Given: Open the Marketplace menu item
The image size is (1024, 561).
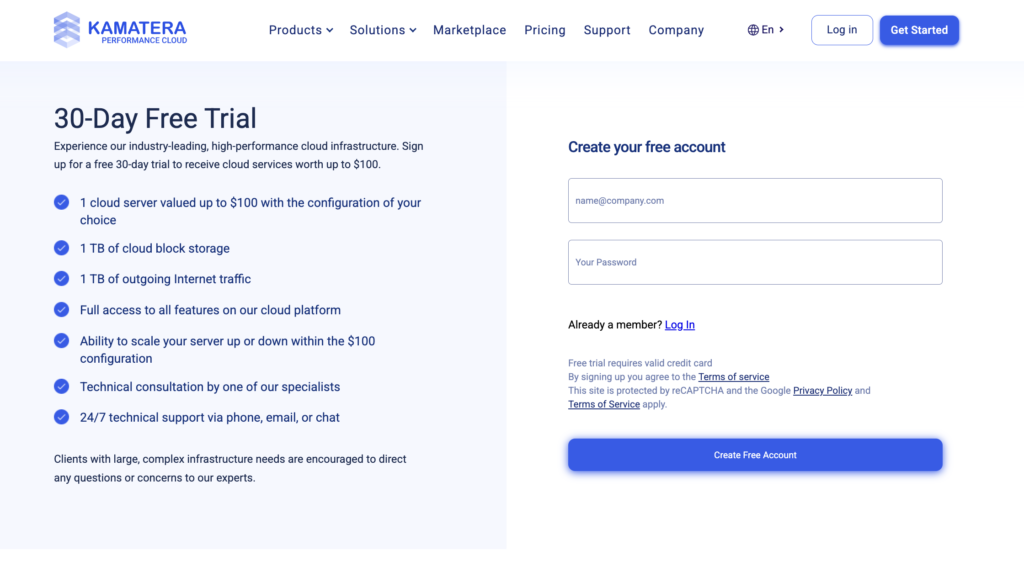Looking at the screenshot, I should click(469, 30).
